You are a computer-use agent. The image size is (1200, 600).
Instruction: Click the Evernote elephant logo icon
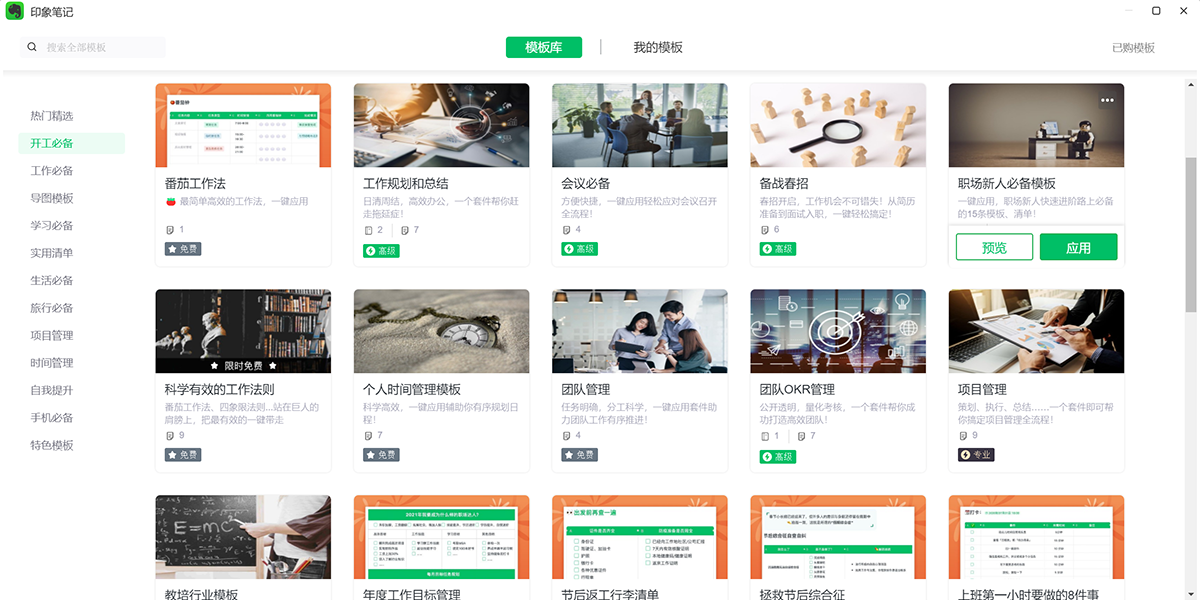(x=14, y=12)
